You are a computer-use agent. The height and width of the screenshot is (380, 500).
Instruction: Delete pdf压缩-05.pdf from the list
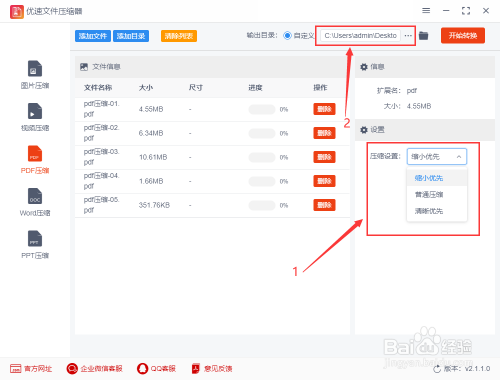(324, 205)
